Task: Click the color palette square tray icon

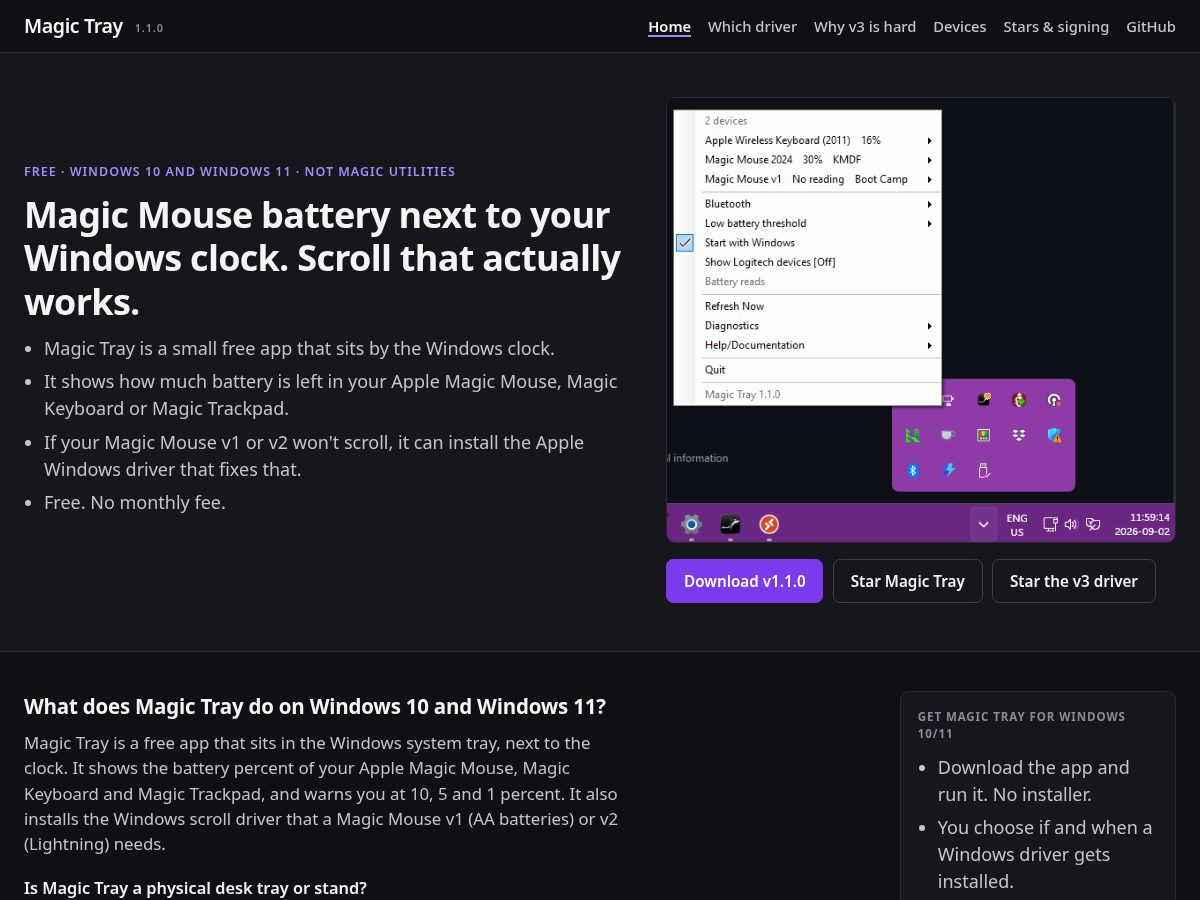Action: [983, 435]
